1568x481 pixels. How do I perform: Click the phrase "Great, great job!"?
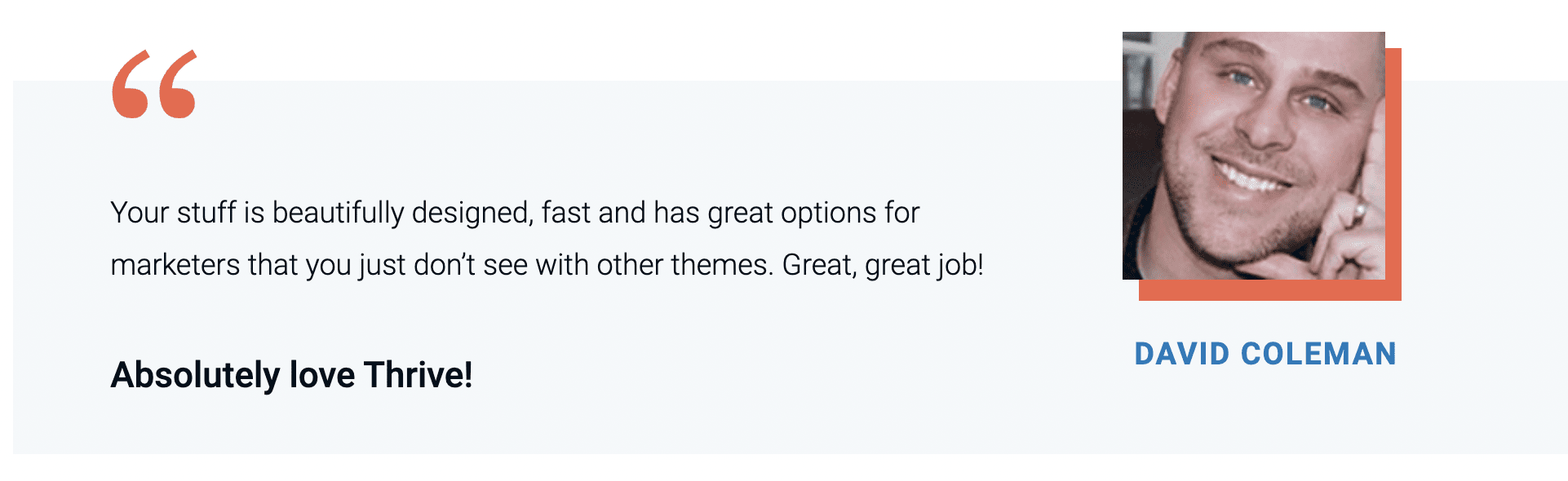pyautogui.click(x=883, y=266)
